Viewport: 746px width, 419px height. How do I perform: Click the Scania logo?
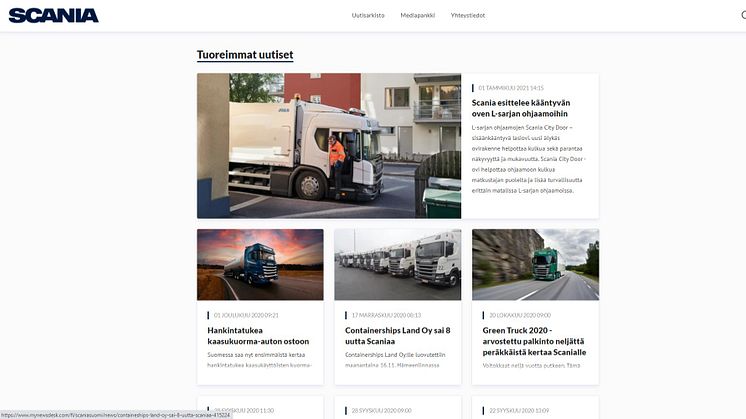54,15
